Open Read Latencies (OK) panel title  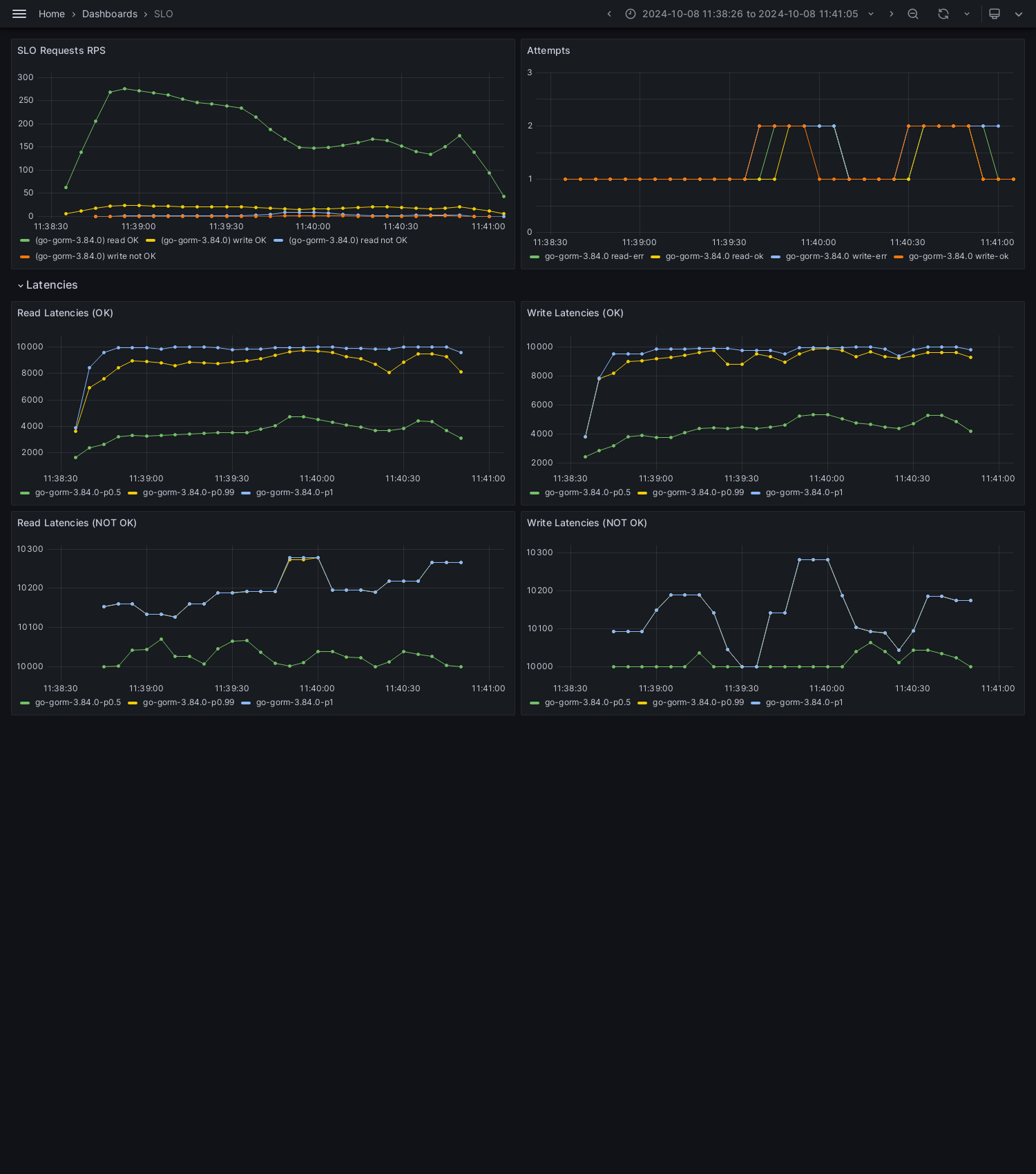pos(65,313)
